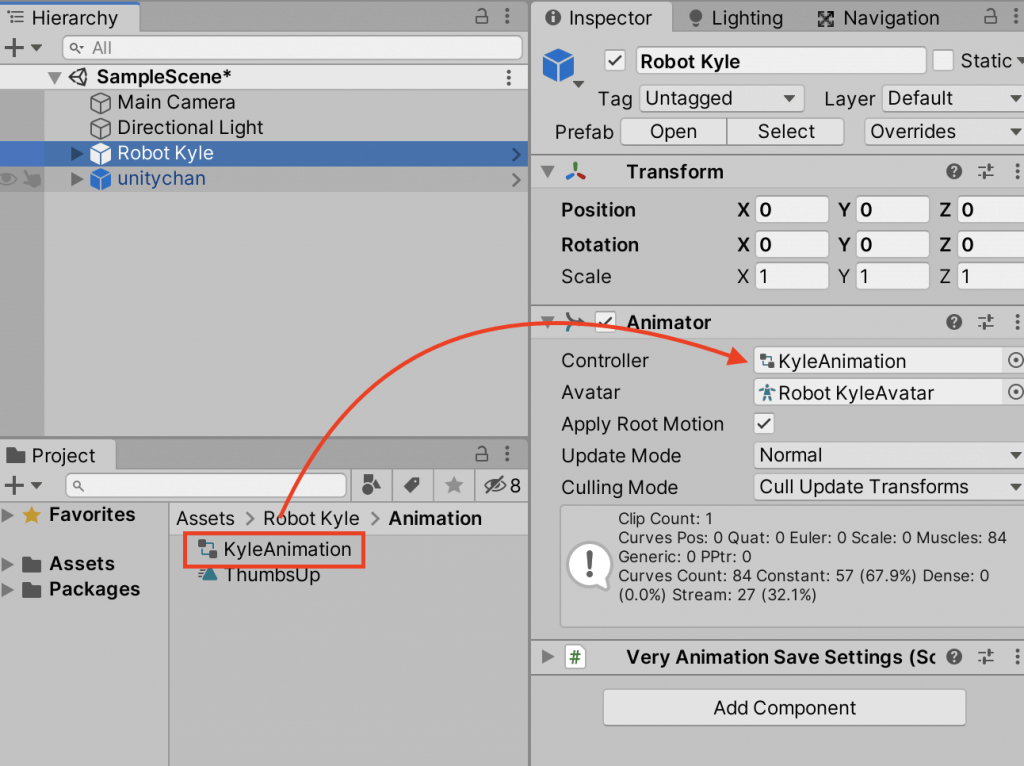Expand the unitychan object

click(x=76, y=179)
